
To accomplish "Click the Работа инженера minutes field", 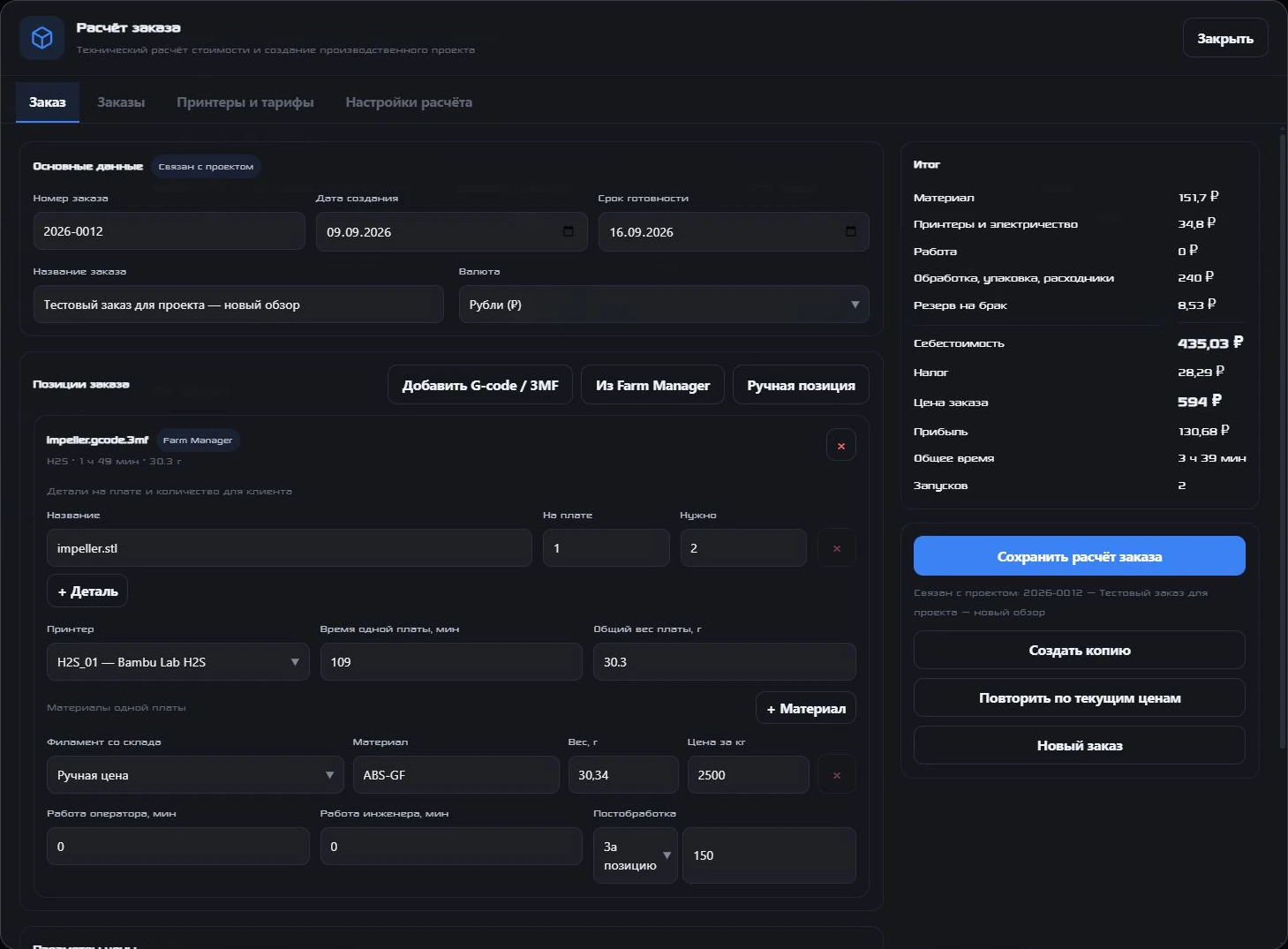I will (451, 847).
